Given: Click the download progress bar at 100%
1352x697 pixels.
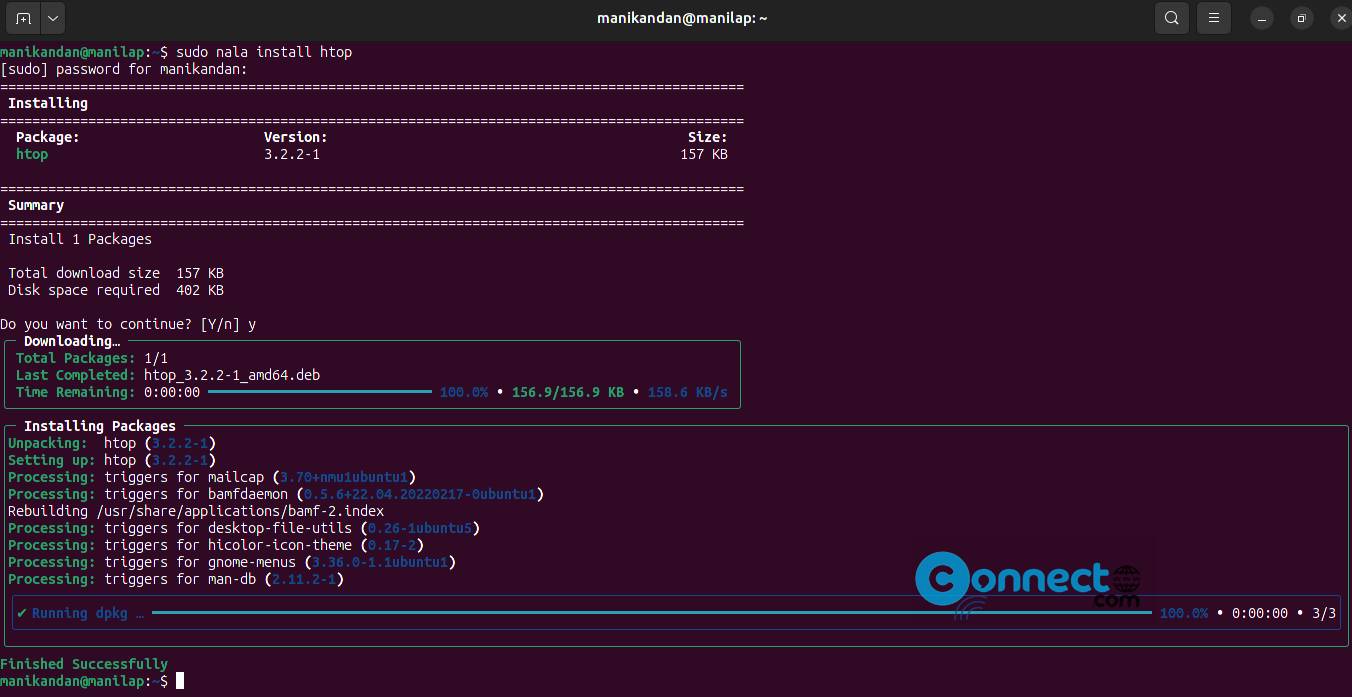Looking at the screenshot, I should coord(319,392).
